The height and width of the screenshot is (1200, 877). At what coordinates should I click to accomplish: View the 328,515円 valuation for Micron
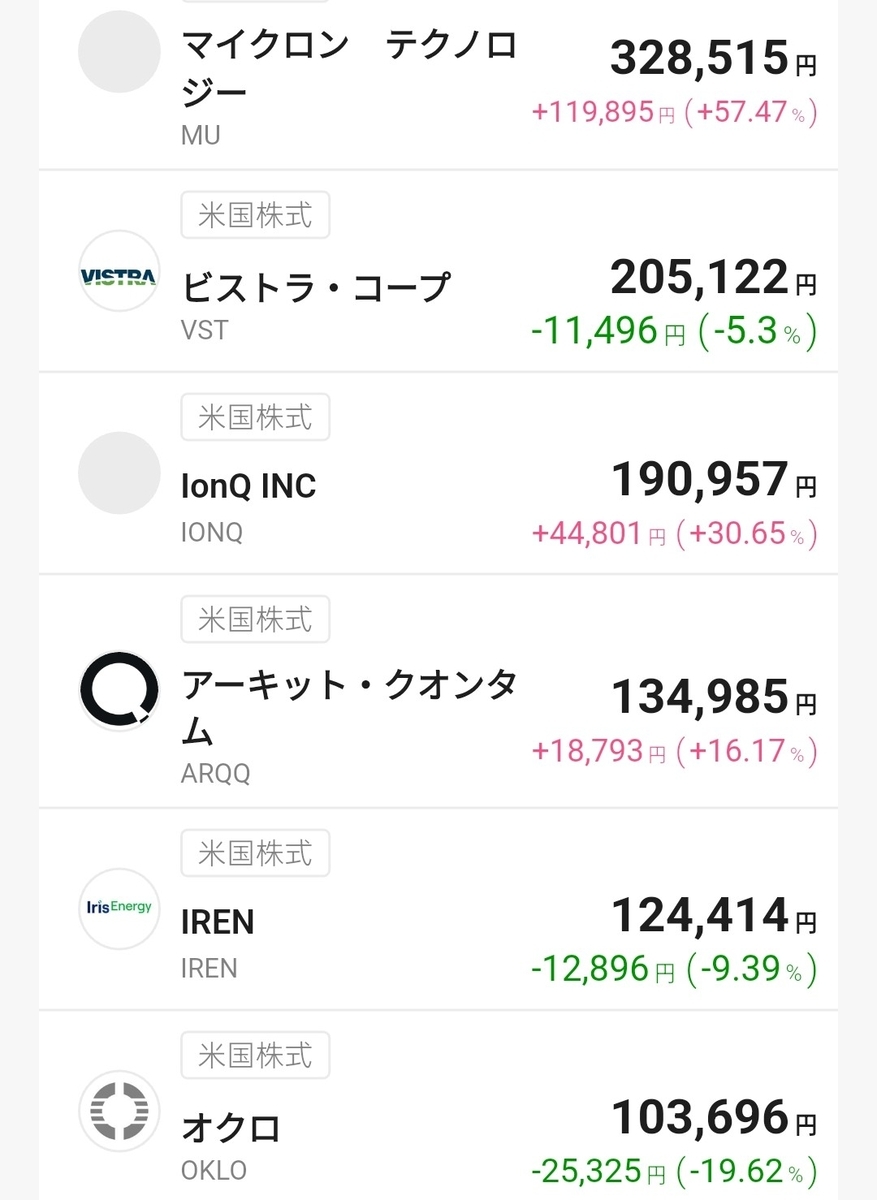pos(713,59)
